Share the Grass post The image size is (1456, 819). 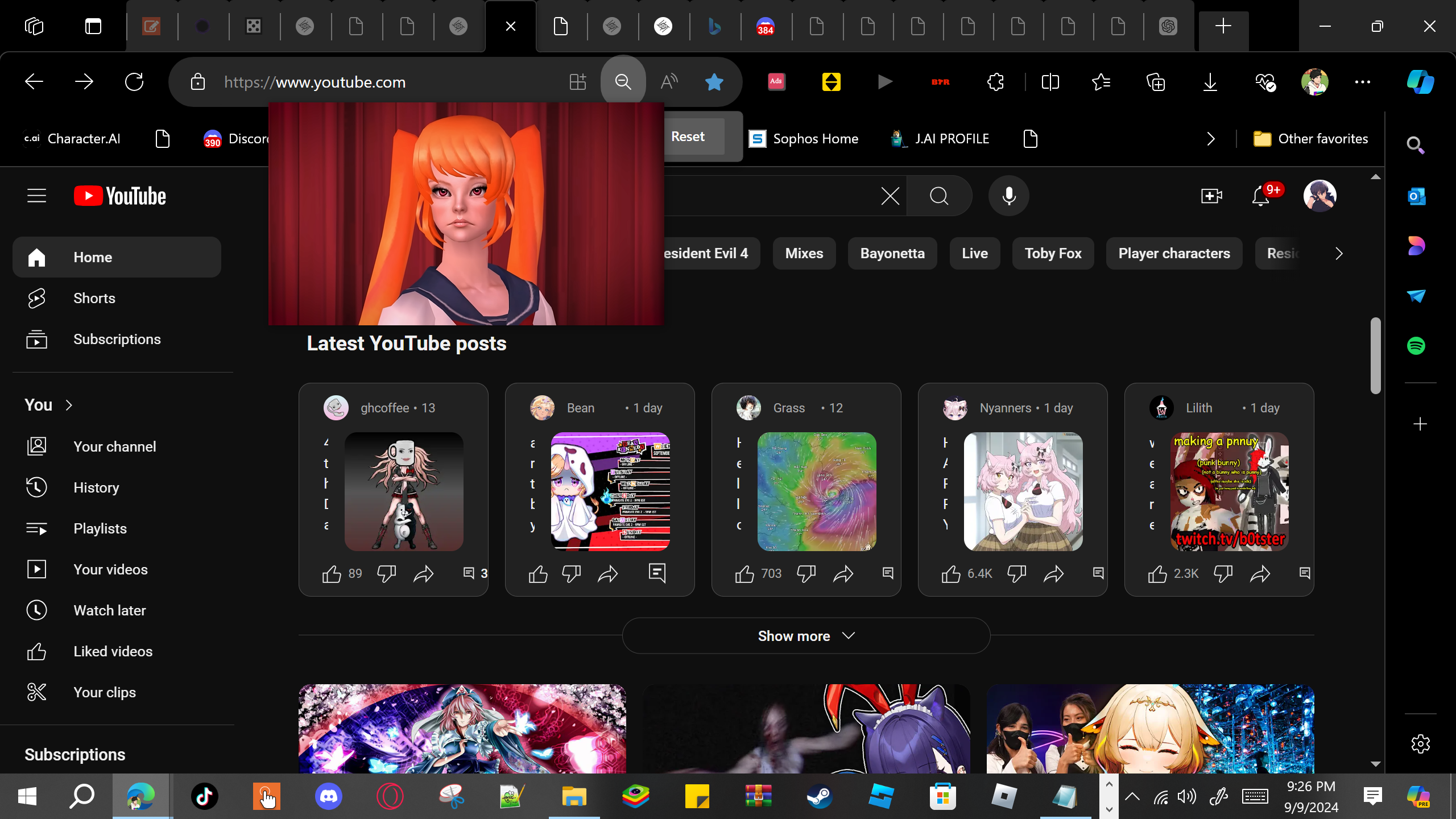(x=843, y=574)
